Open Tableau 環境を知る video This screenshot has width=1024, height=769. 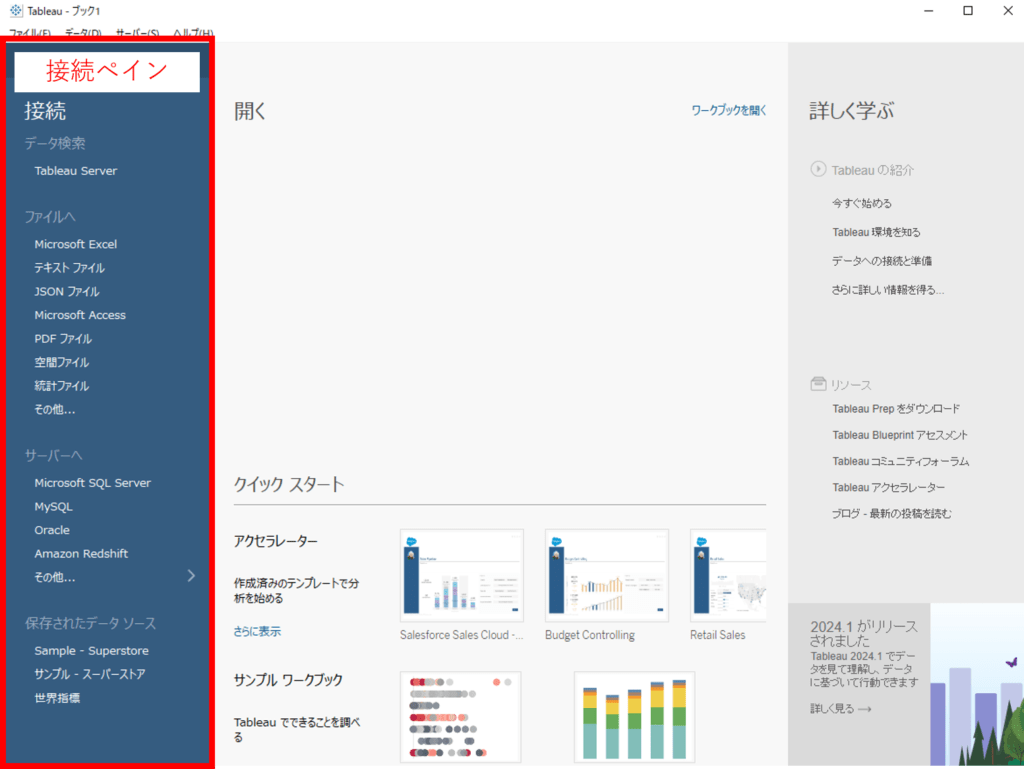(x=876, y=232)
